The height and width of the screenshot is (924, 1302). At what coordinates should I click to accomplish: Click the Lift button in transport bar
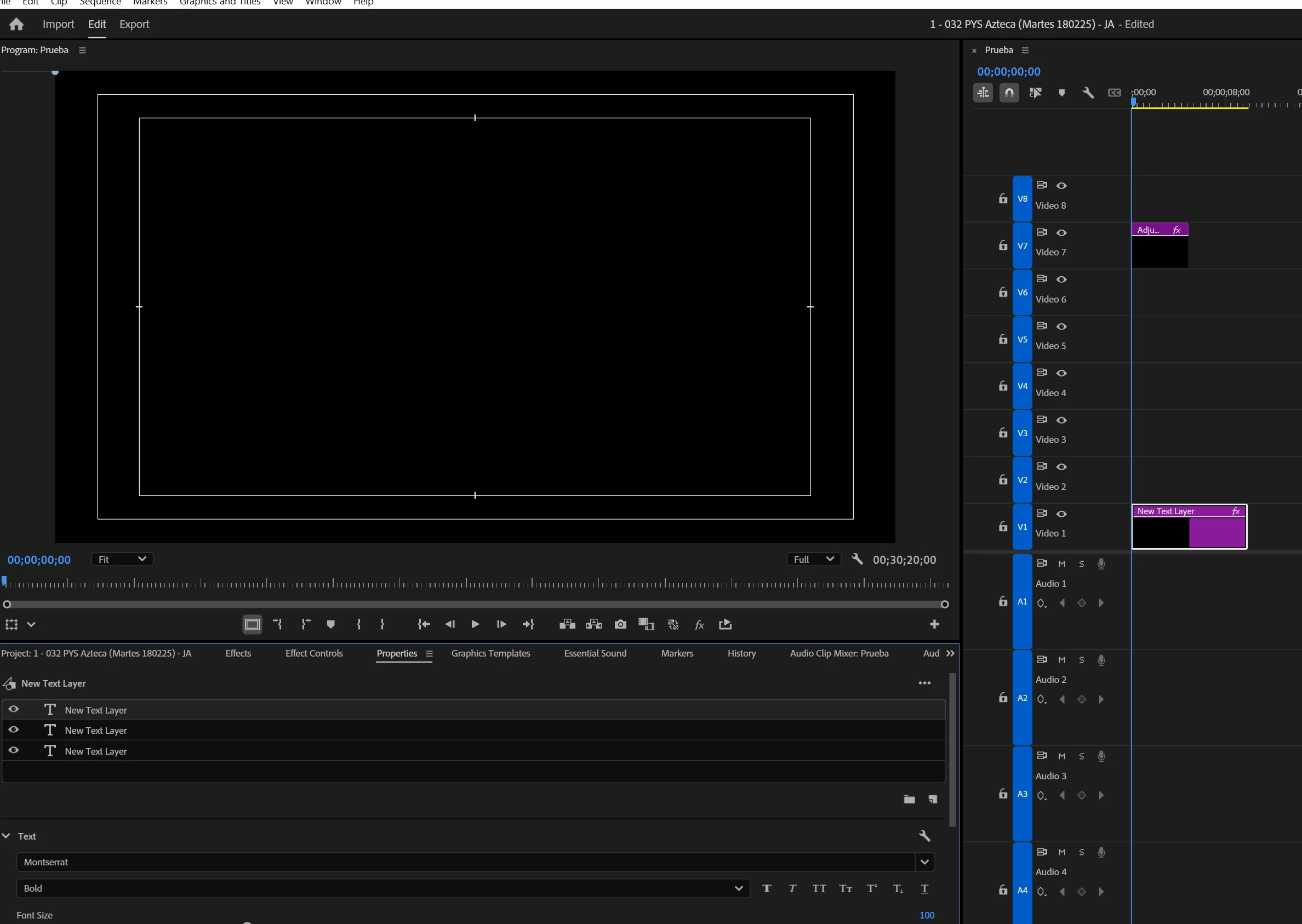click(567, 624)
